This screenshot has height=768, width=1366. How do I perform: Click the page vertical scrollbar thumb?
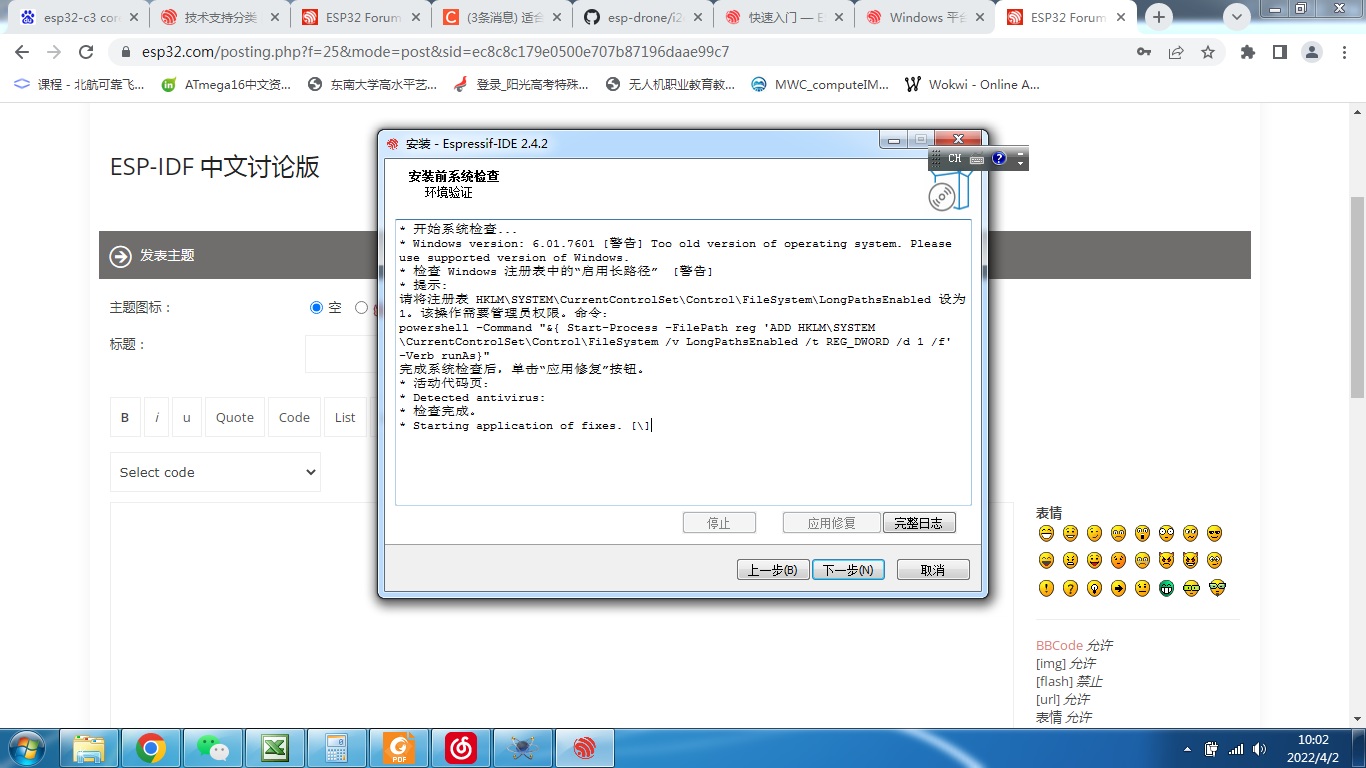(x=1357, y=297)
